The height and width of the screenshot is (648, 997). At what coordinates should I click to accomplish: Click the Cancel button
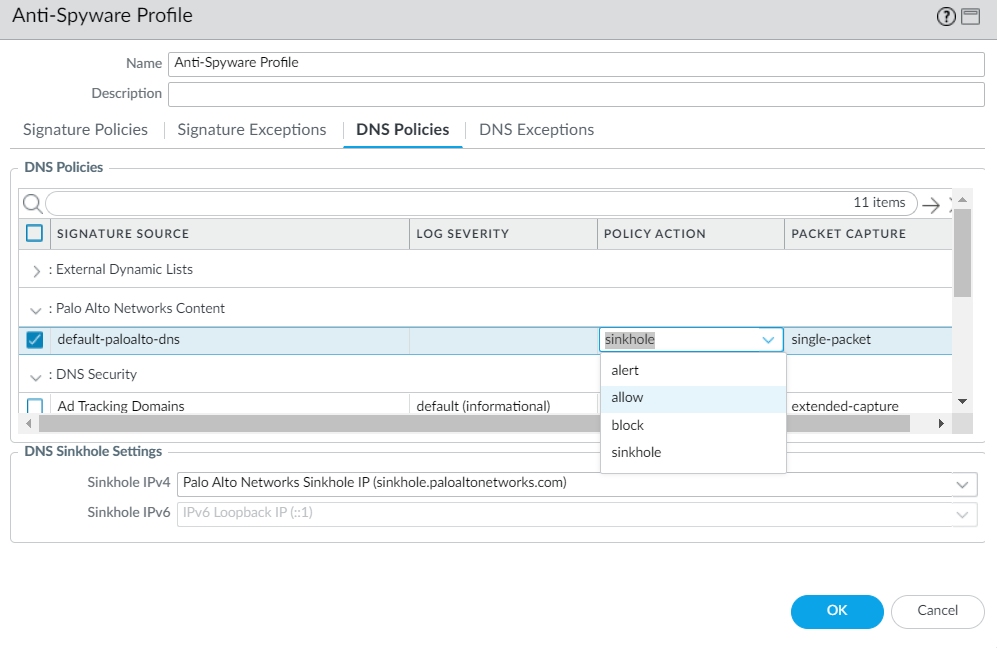point(936,612)
